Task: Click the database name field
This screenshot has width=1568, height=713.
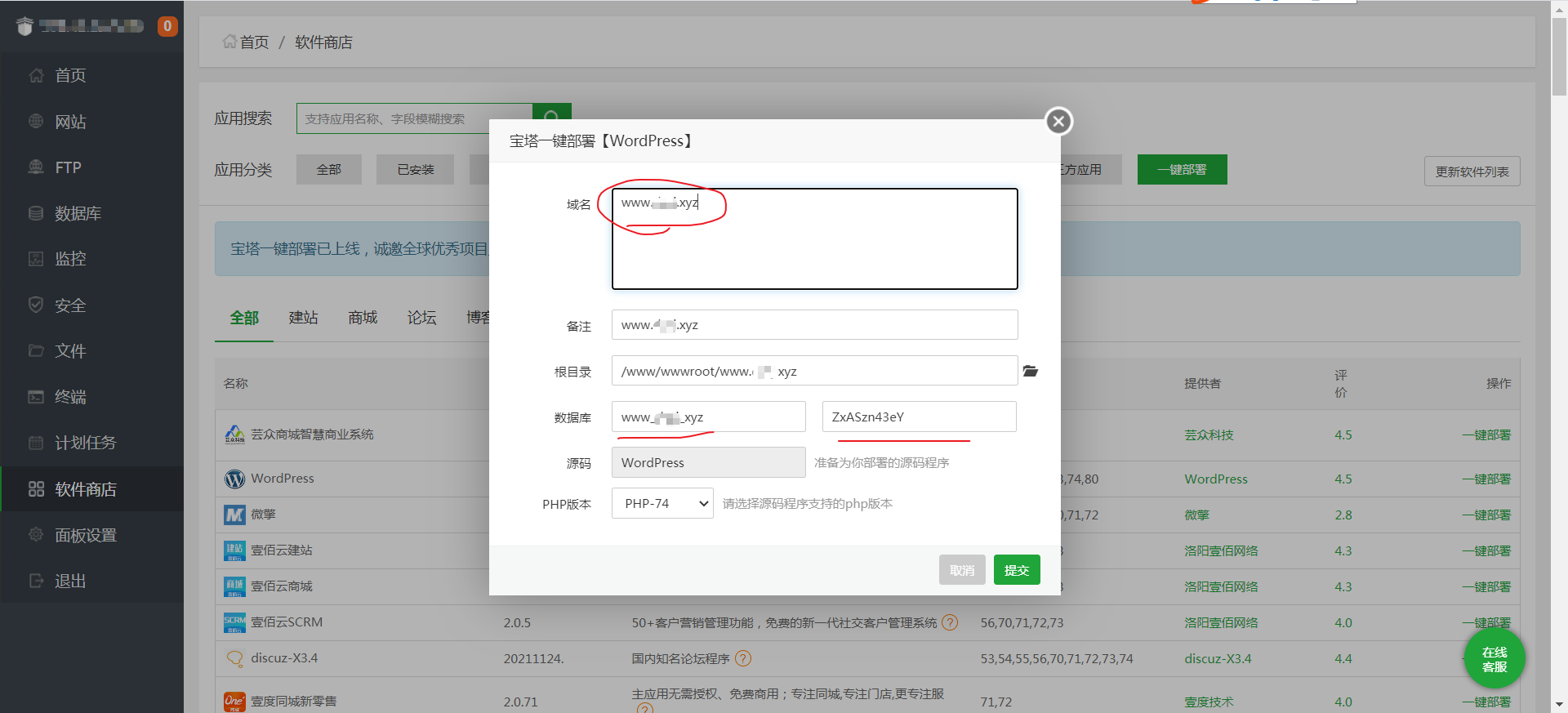Action: (x=708, y=417)
